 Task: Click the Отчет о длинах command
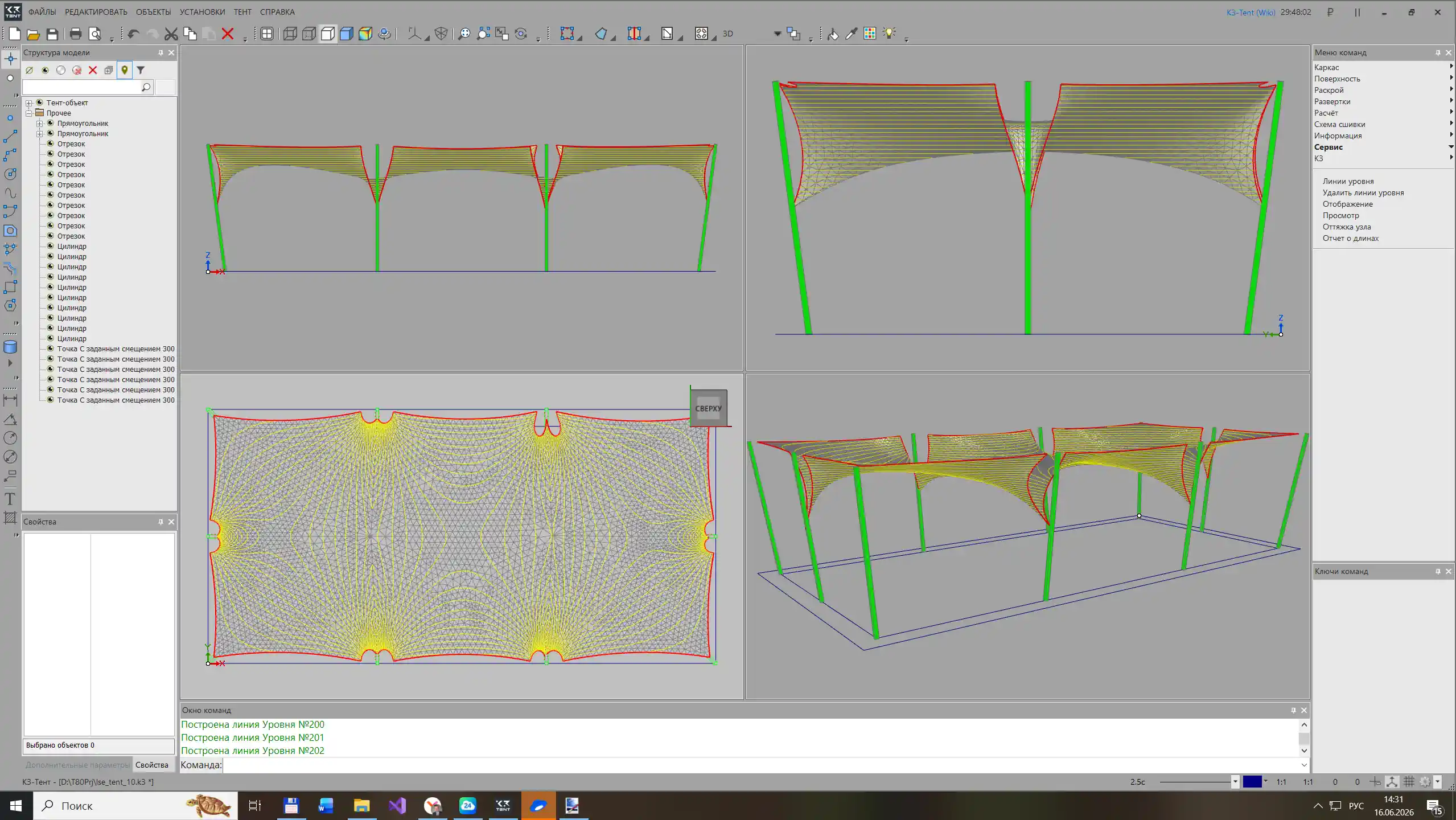pyautogui.click(x=1350, y=238)
